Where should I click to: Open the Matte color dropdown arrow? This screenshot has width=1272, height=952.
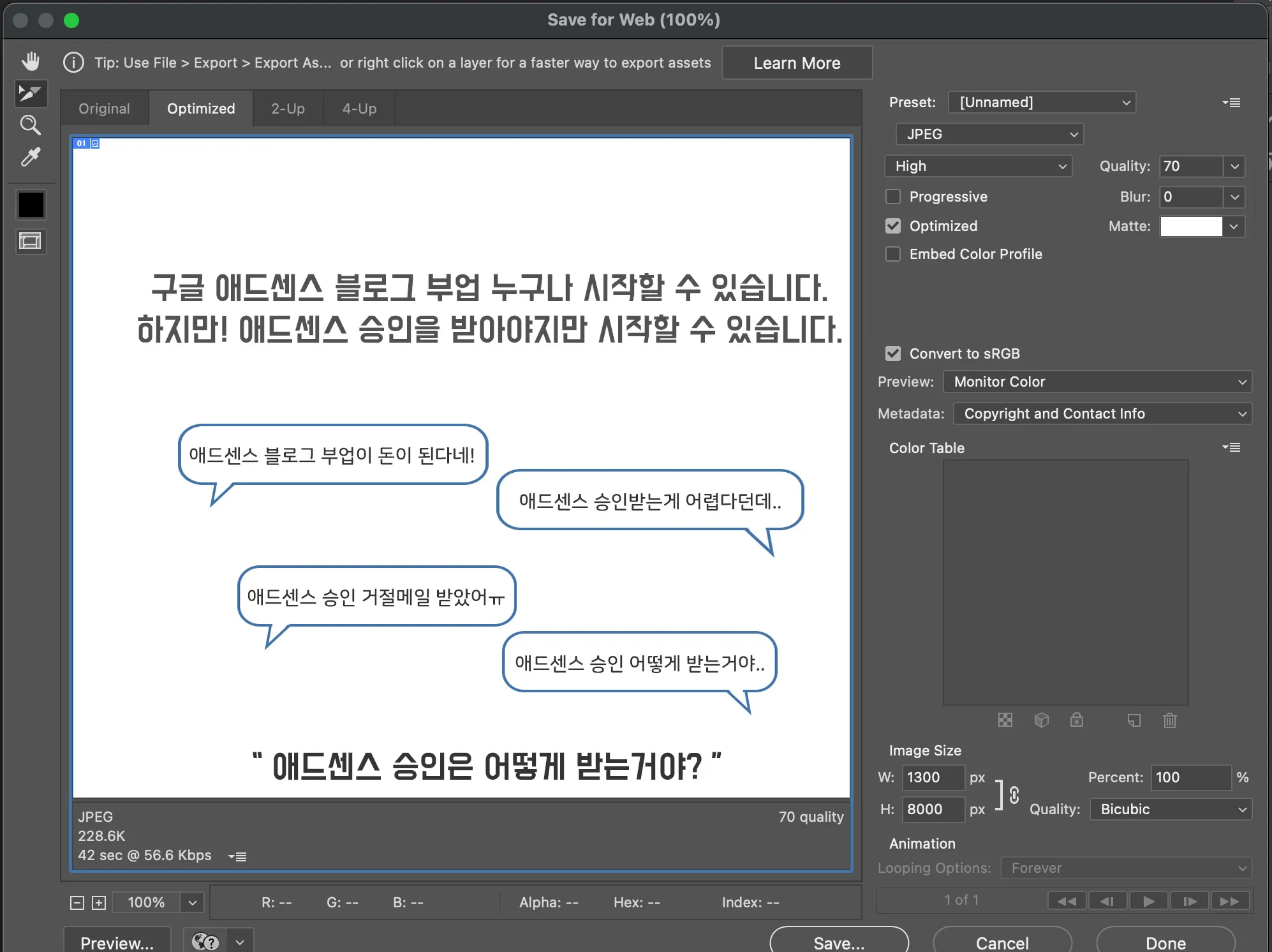pyautogui.click(x=1234, y=227)
